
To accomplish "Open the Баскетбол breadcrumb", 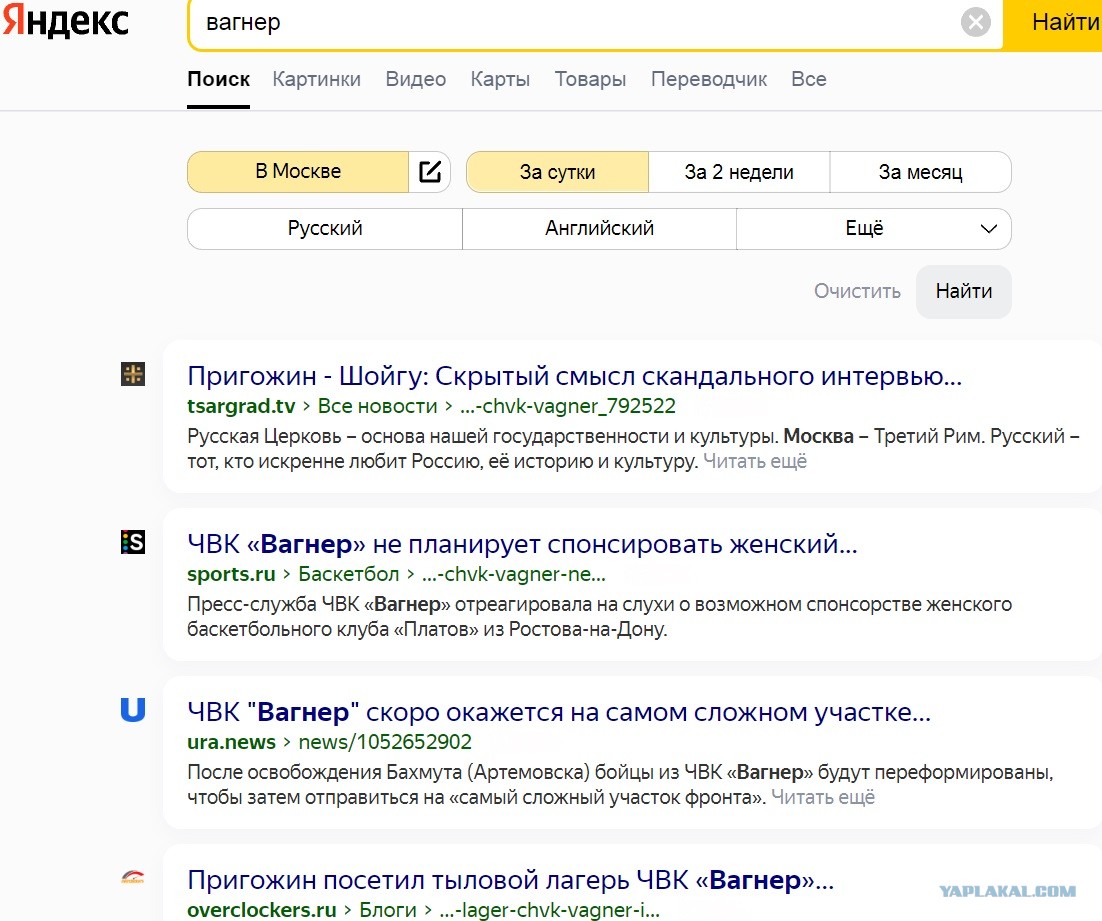I will (x=349, y=574).
